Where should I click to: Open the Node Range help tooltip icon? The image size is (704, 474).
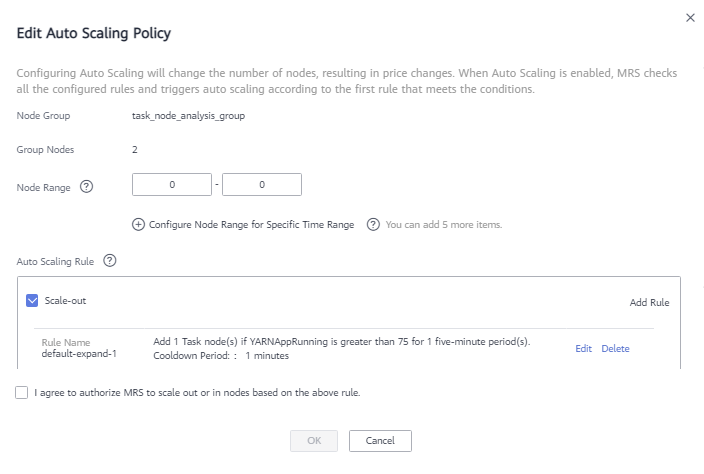click(x=86, y=186)
